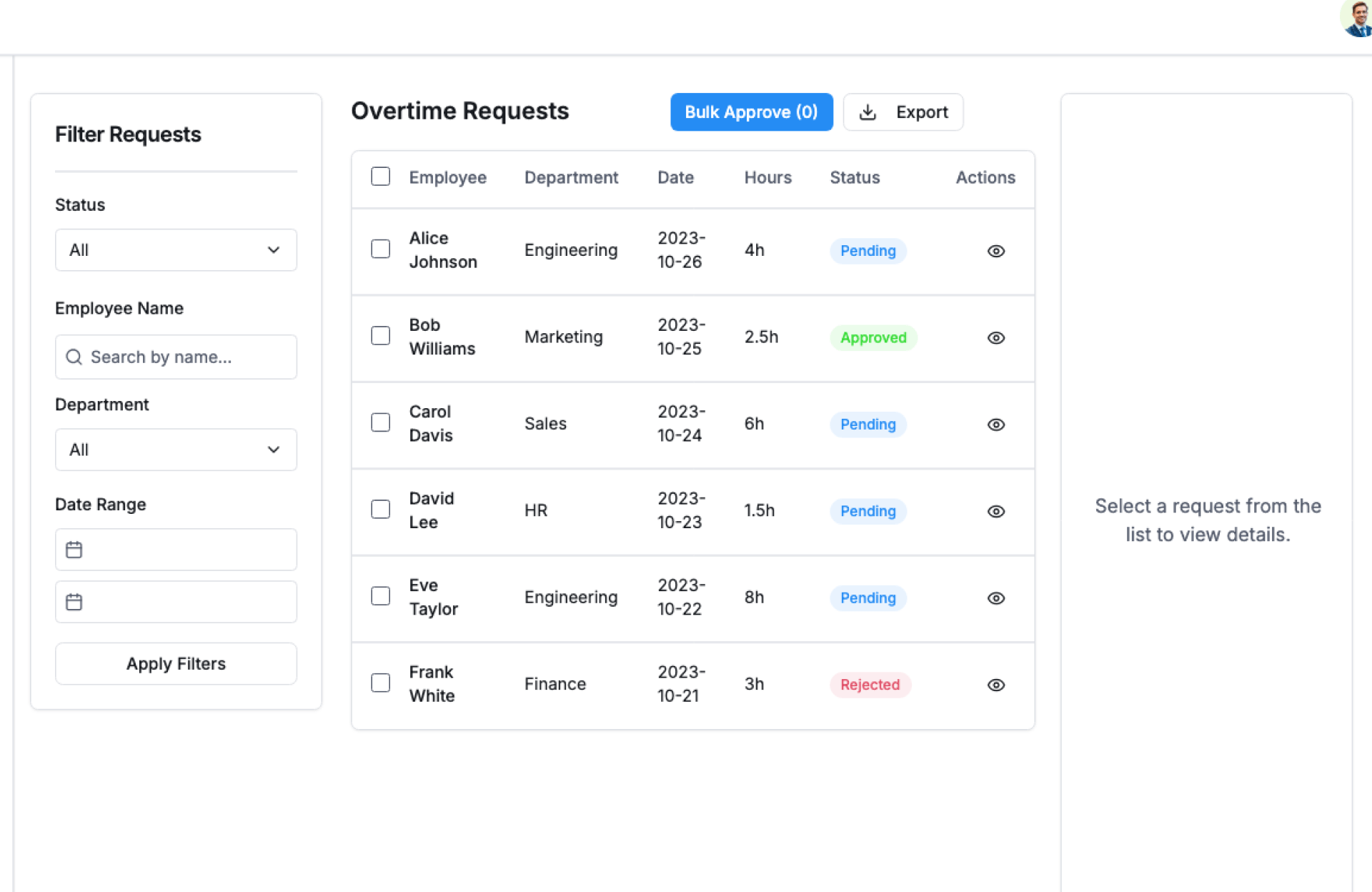Select Eve Taylor's request checkbox
Image resolution: width=1372 pixels, height=892 pixels.
380,596
